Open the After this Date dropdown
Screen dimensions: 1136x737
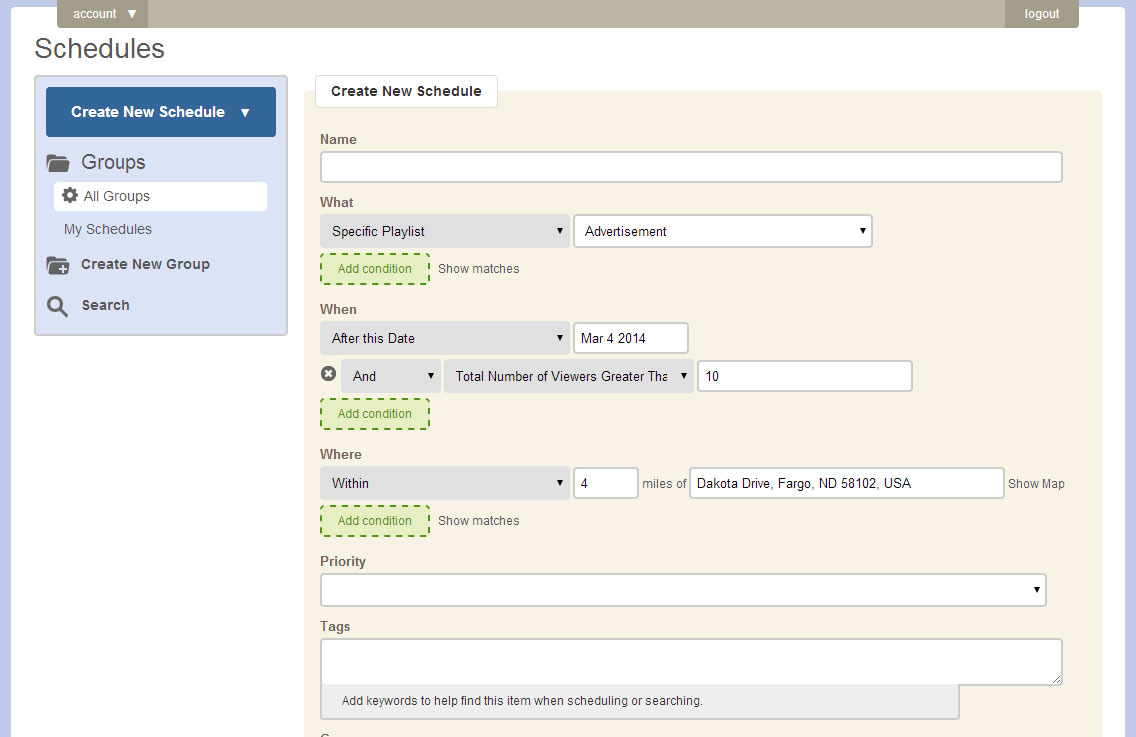click(x=445, y=338)
